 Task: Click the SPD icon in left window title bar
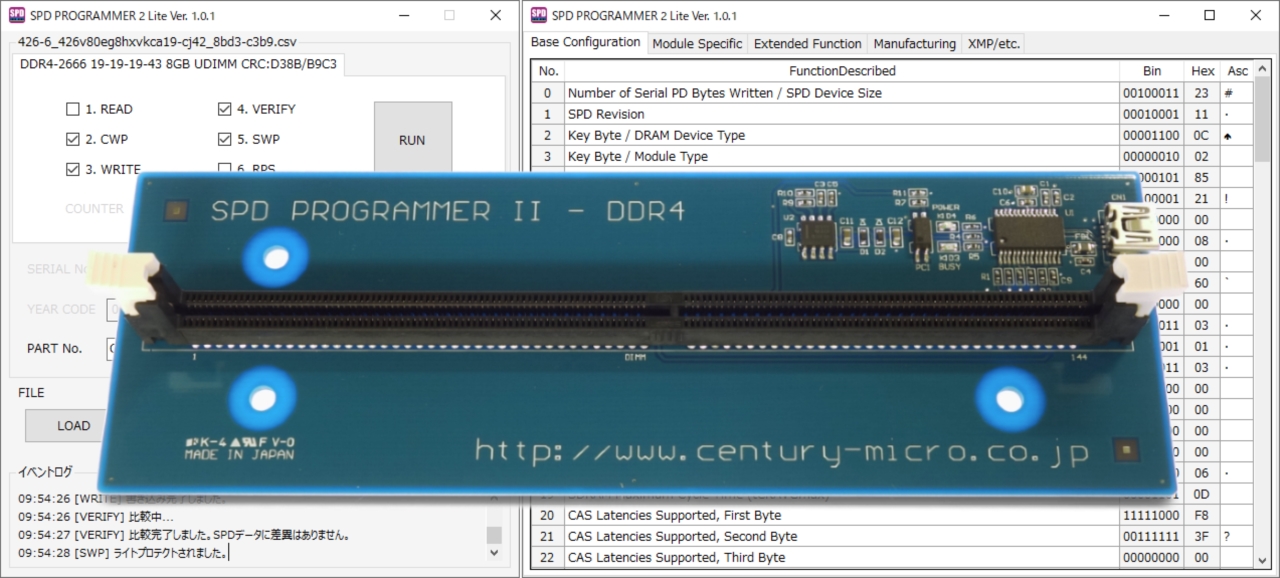[16, 15]
